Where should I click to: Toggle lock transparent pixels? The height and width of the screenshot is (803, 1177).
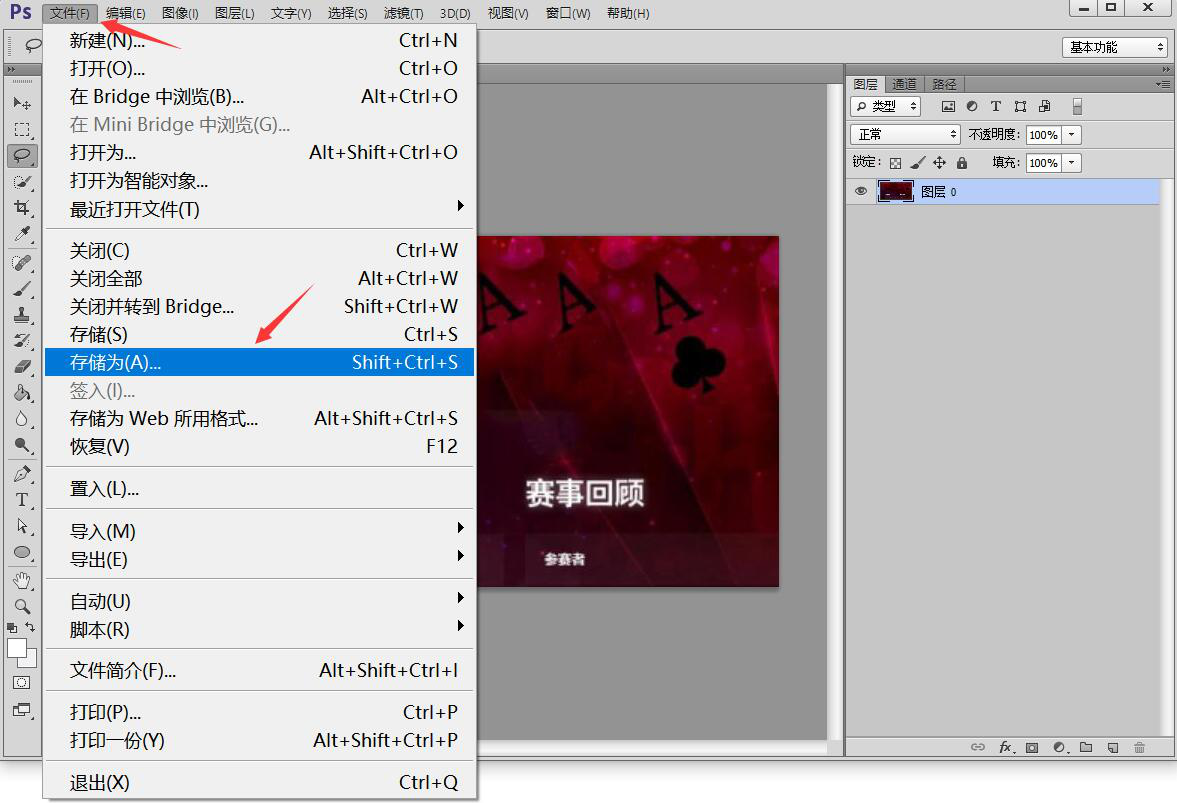coord(896,163)
